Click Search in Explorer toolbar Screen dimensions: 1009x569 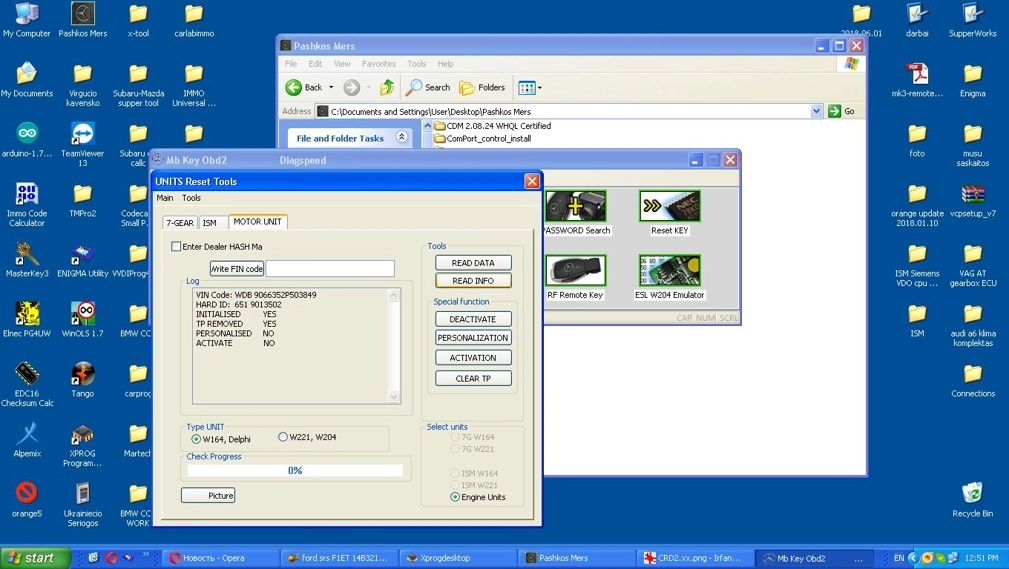click(429, 88)
